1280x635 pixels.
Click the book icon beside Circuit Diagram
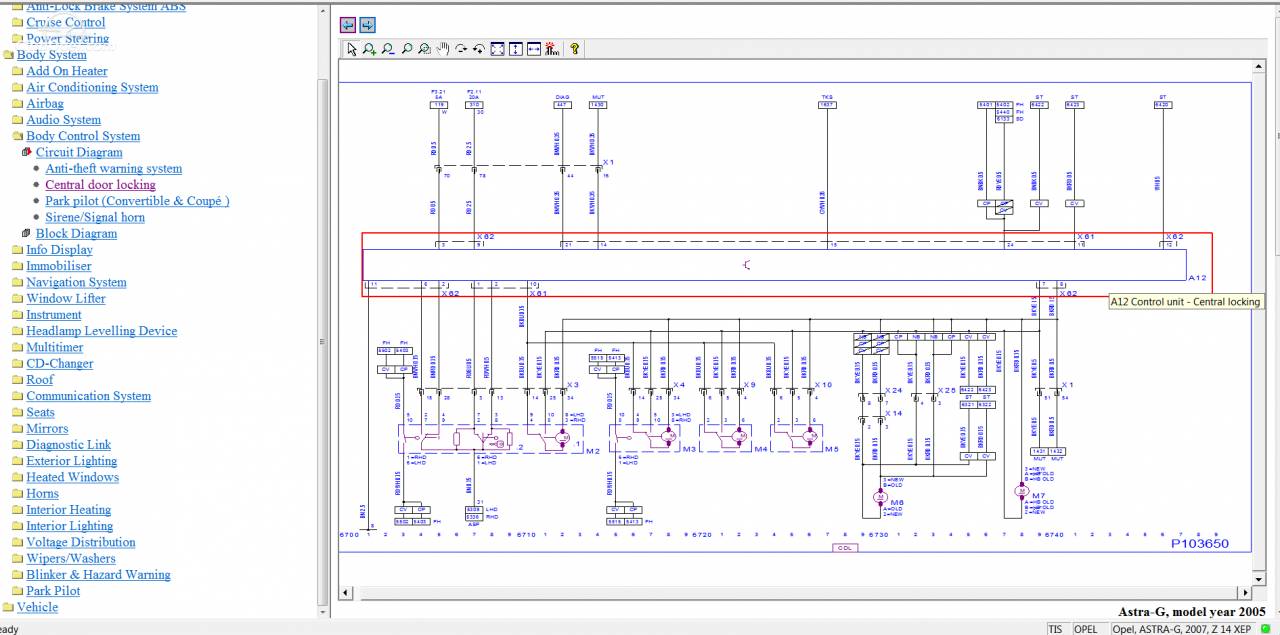click(27, 152)
